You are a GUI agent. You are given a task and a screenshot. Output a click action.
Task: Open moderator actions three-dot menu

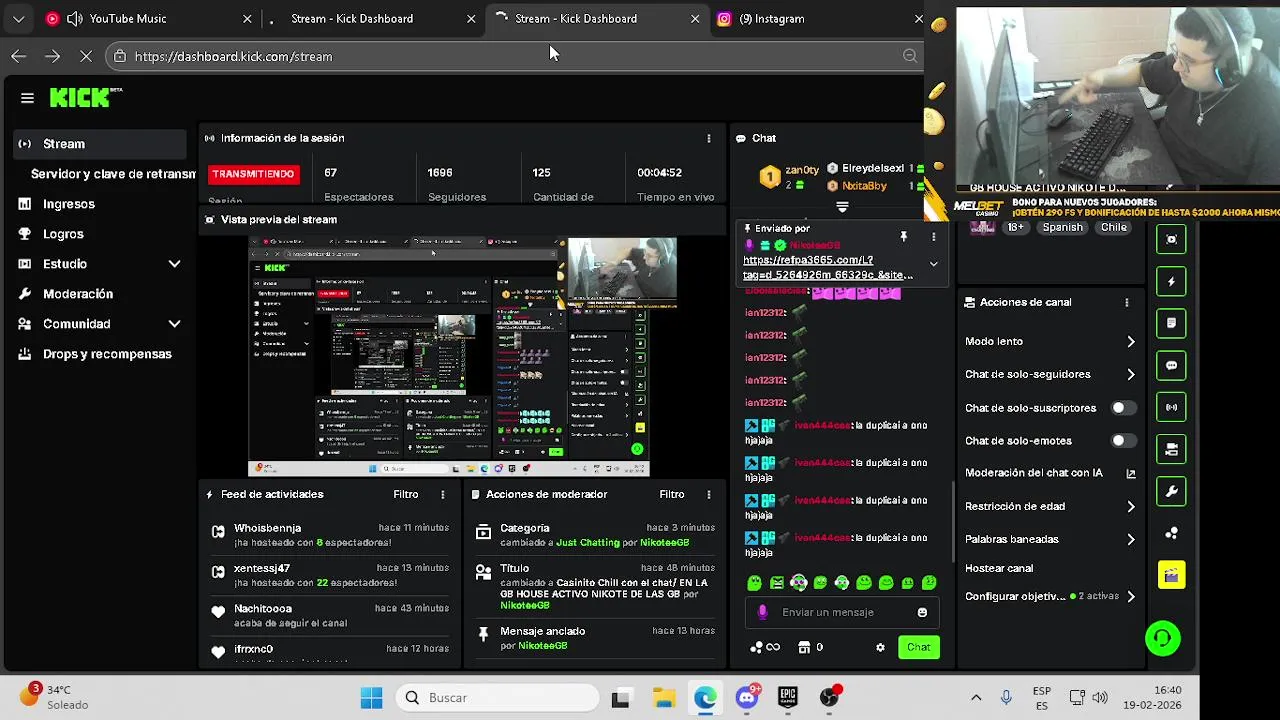point(709,494)
